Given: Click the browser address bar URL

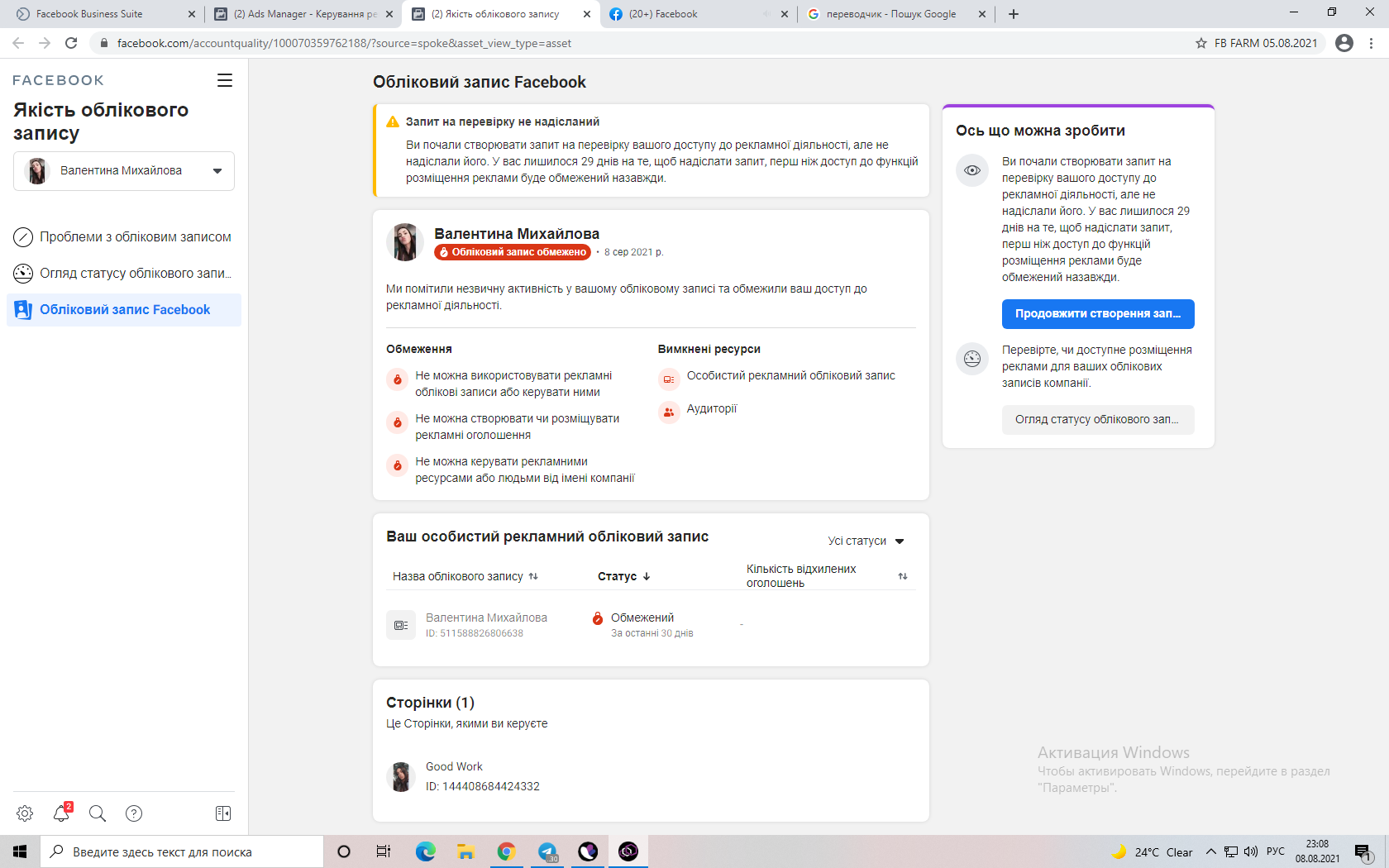Looking at the screenshot, I should tap(344, 43).
